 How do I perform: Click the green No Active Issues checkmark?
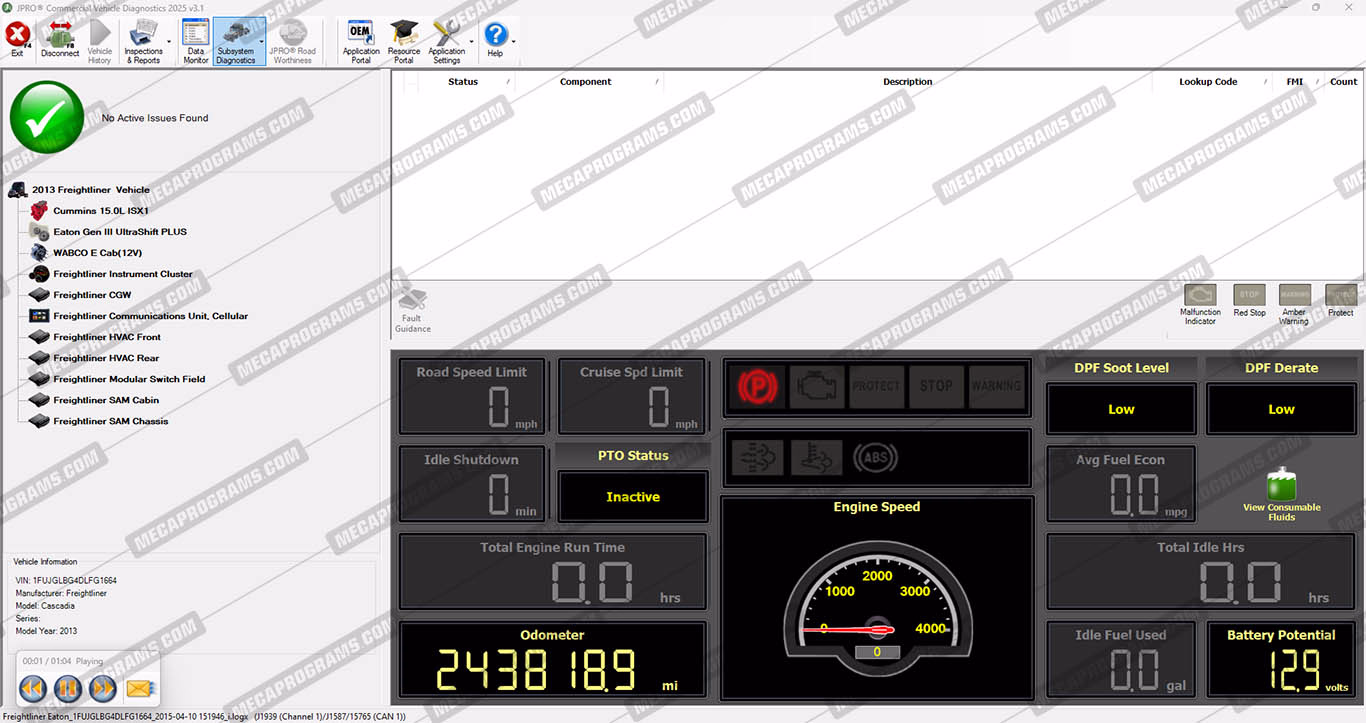pyautogui.click(x=47, y=117)
